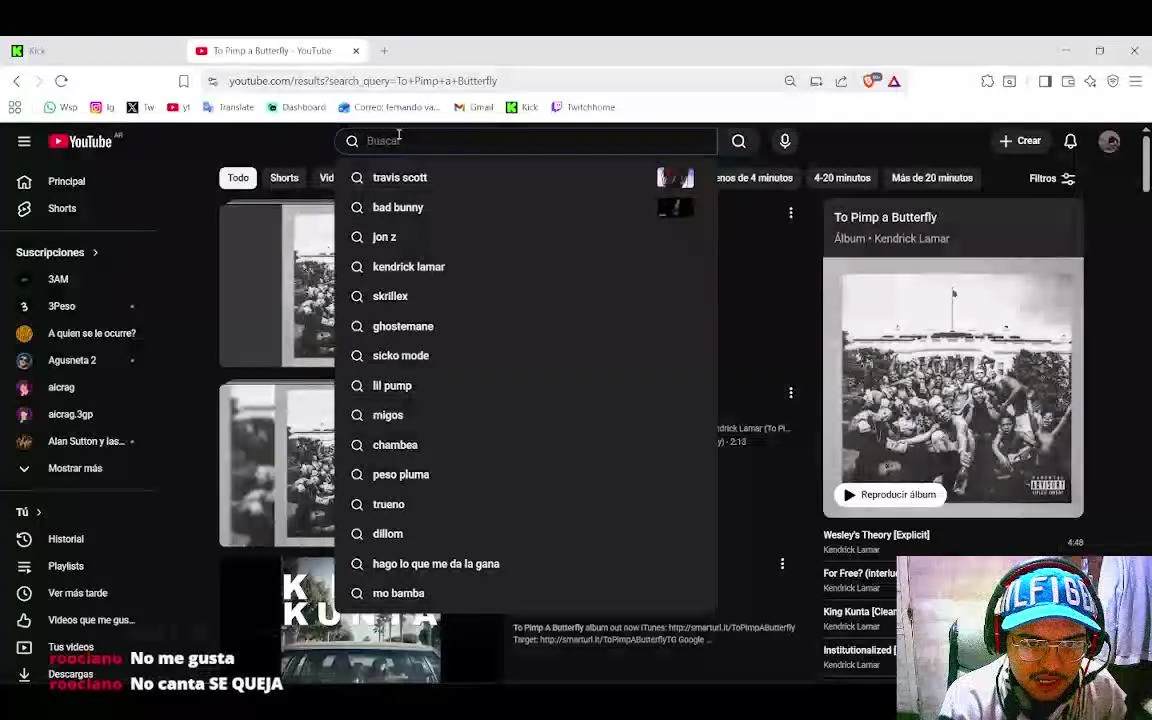This screenshot has height=720, width=1152.
Task: Go back in browser history
Action: click(17, 81)
